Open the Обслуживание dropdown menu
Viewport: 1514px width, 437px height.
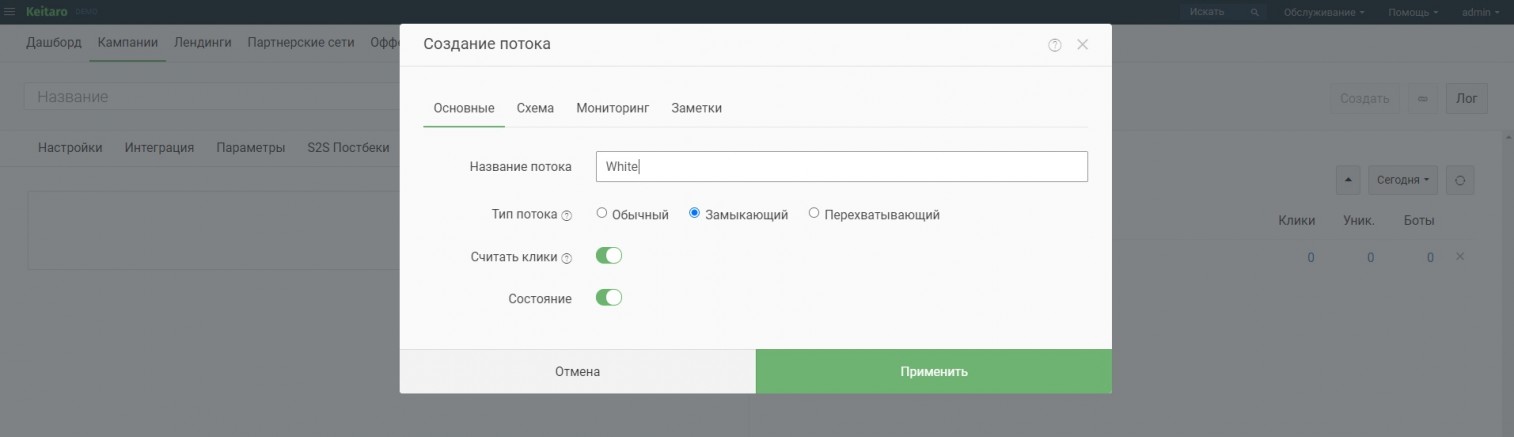tap(1324, 12)
